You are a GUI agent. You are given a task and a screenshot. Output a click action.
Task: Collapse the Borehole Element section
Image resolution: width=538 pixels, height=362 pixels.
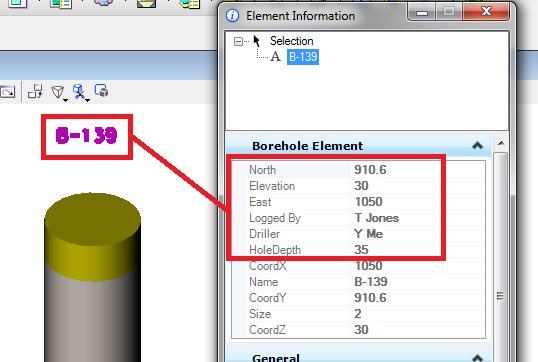point(477,145)
